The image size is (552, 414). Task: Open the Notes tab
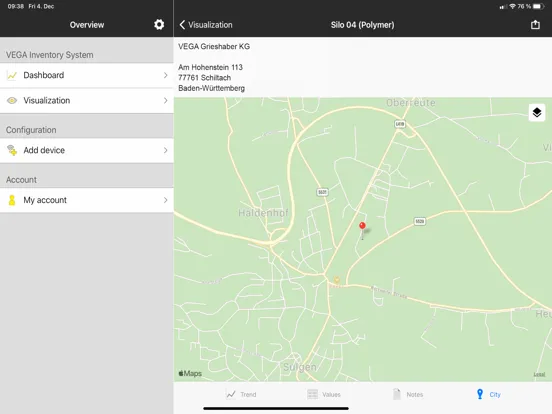(x=408, y=394)
